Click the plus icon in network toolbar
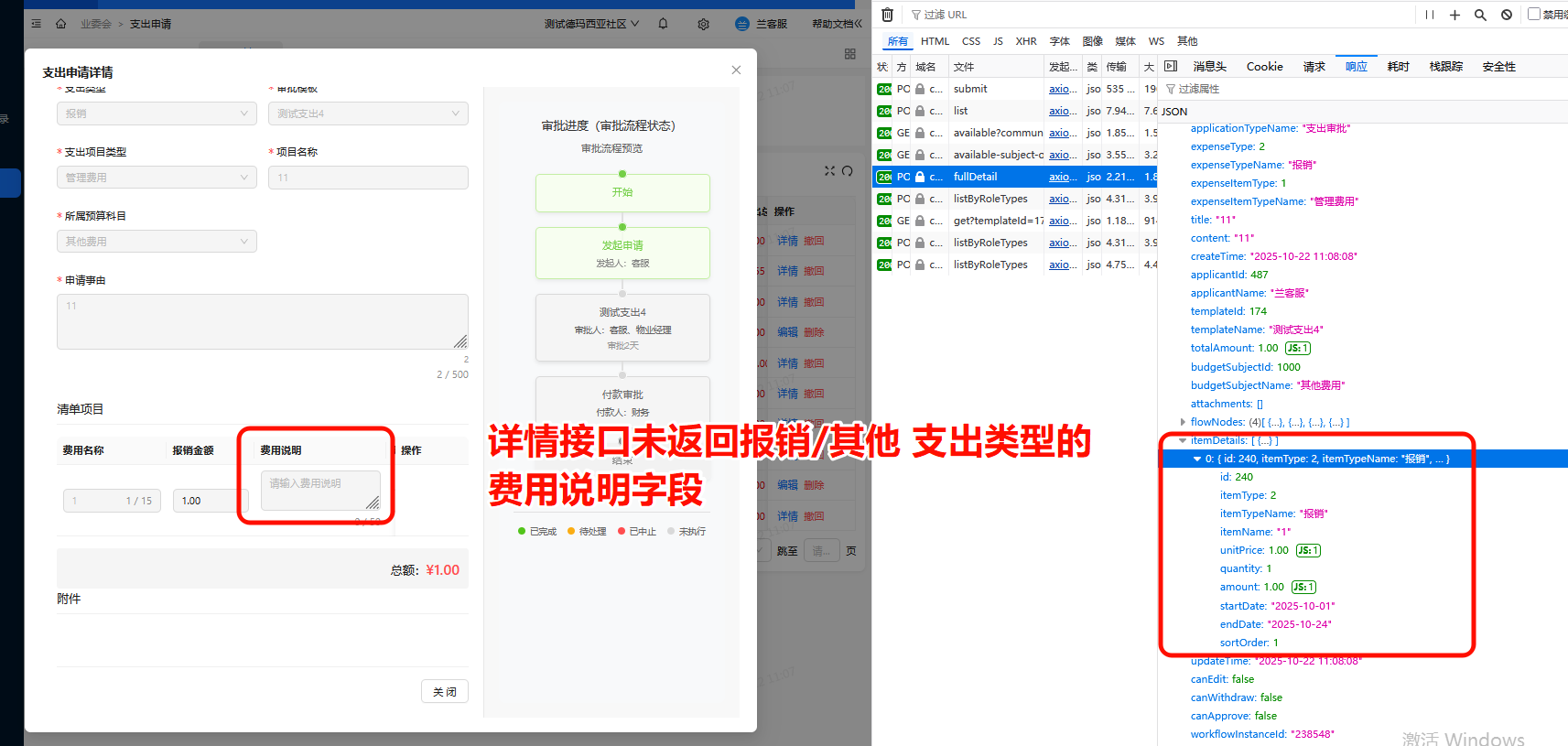1568x746 pixels. 1454,15
